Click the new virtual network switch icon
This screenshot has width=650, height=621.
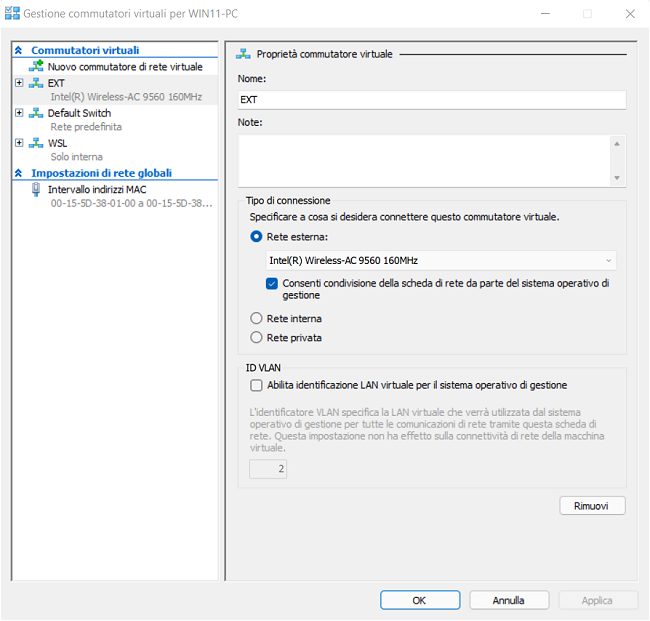pyautogui.click(x=37, y=67)
